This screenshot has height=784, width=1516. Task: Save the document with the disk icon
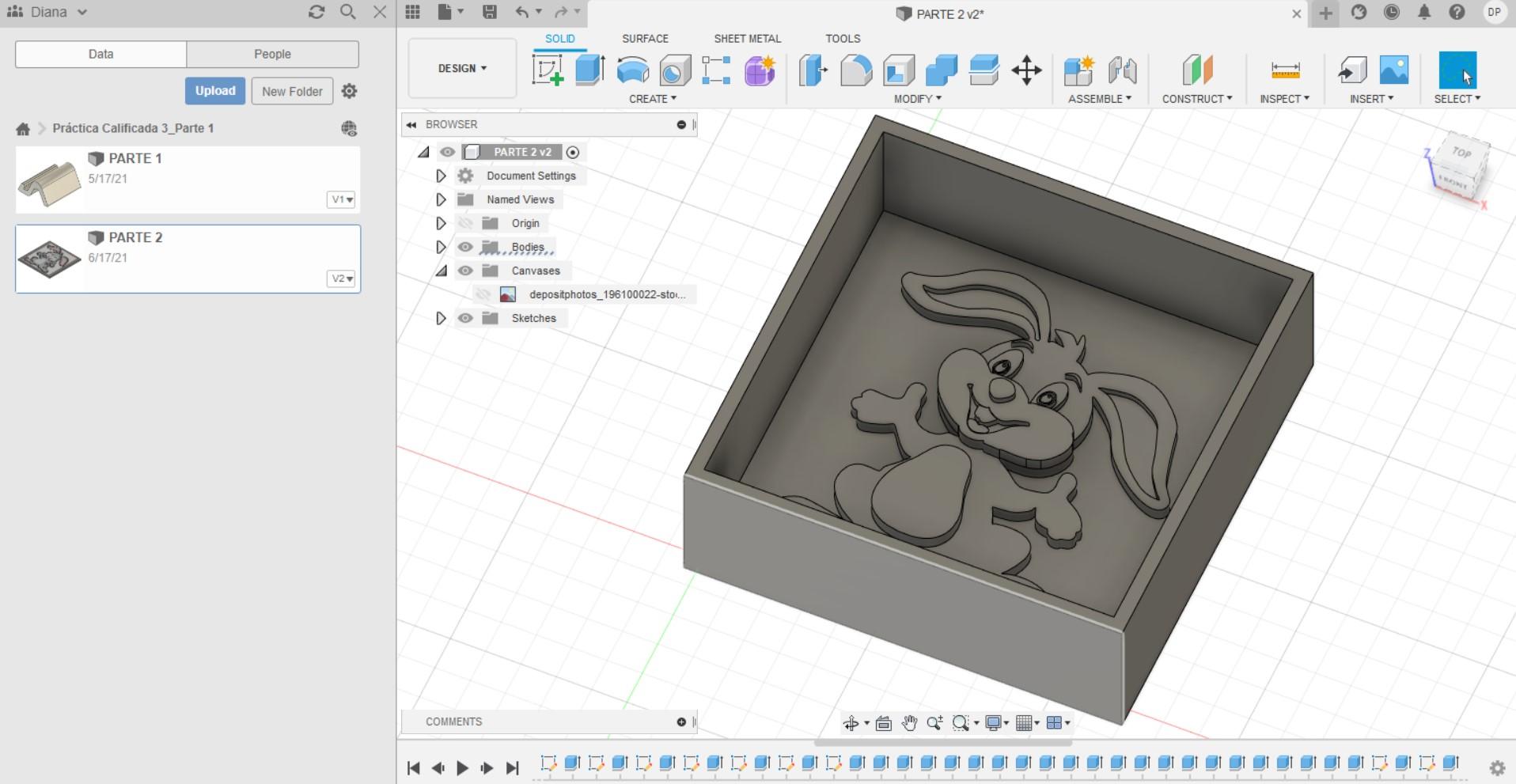coord(490,12)
